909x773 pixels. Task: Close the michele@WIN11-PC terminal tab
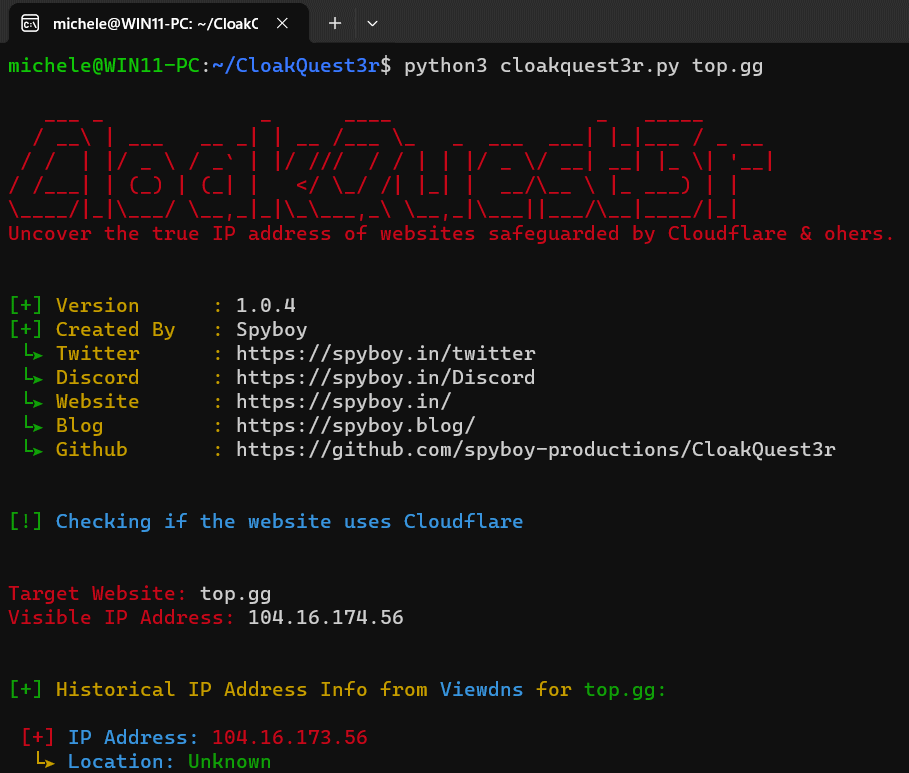(282, 23)
